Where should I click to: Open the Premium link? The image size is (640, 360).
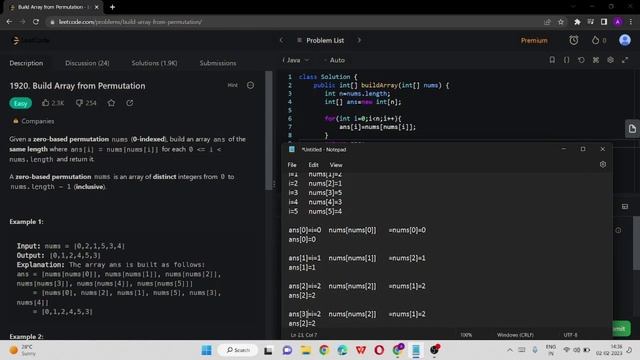534,40
